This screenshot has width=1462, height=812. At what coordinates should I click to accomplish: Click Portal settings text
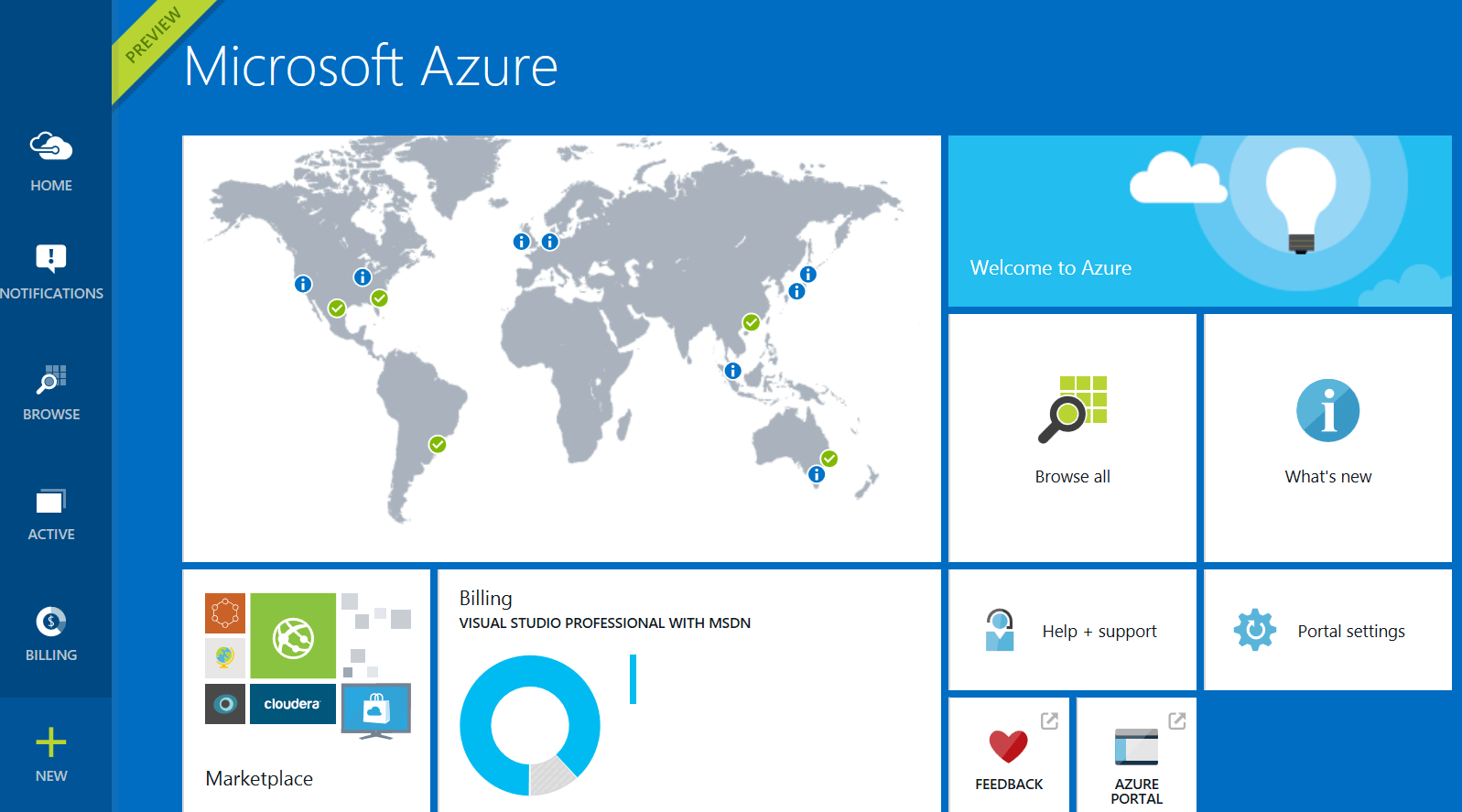[1351, 631]
